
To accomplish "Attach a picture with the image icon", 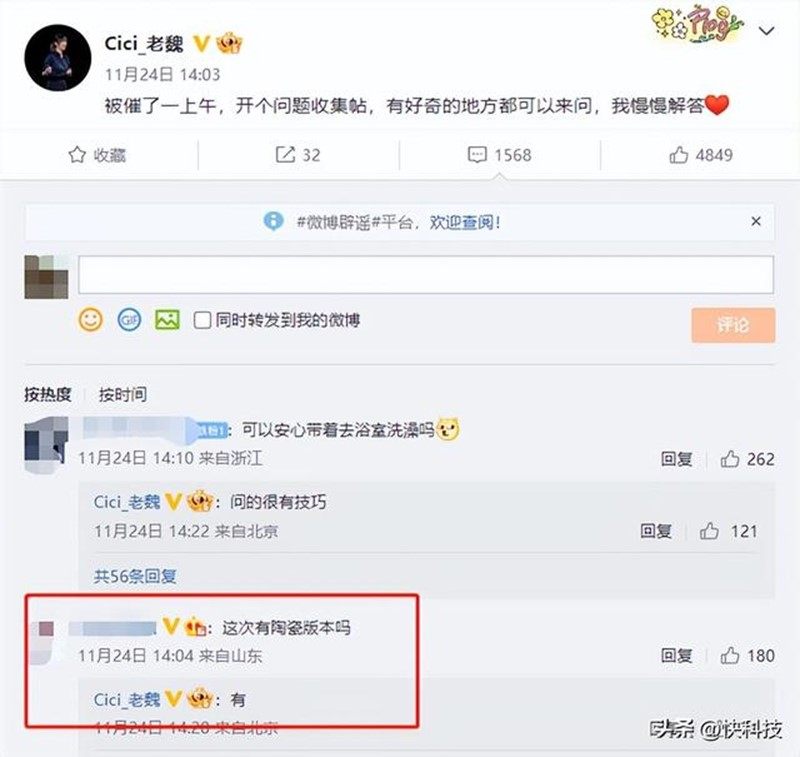I will point(167,320).
